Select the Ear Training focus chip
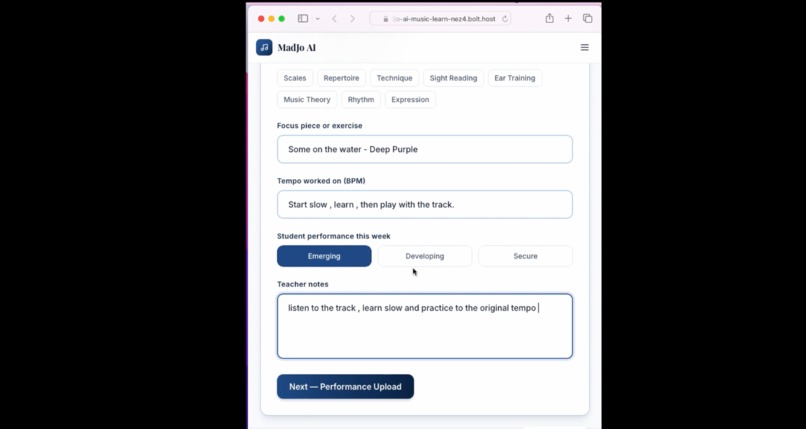This screenshot has height=429, width=806. click(515, 78)
